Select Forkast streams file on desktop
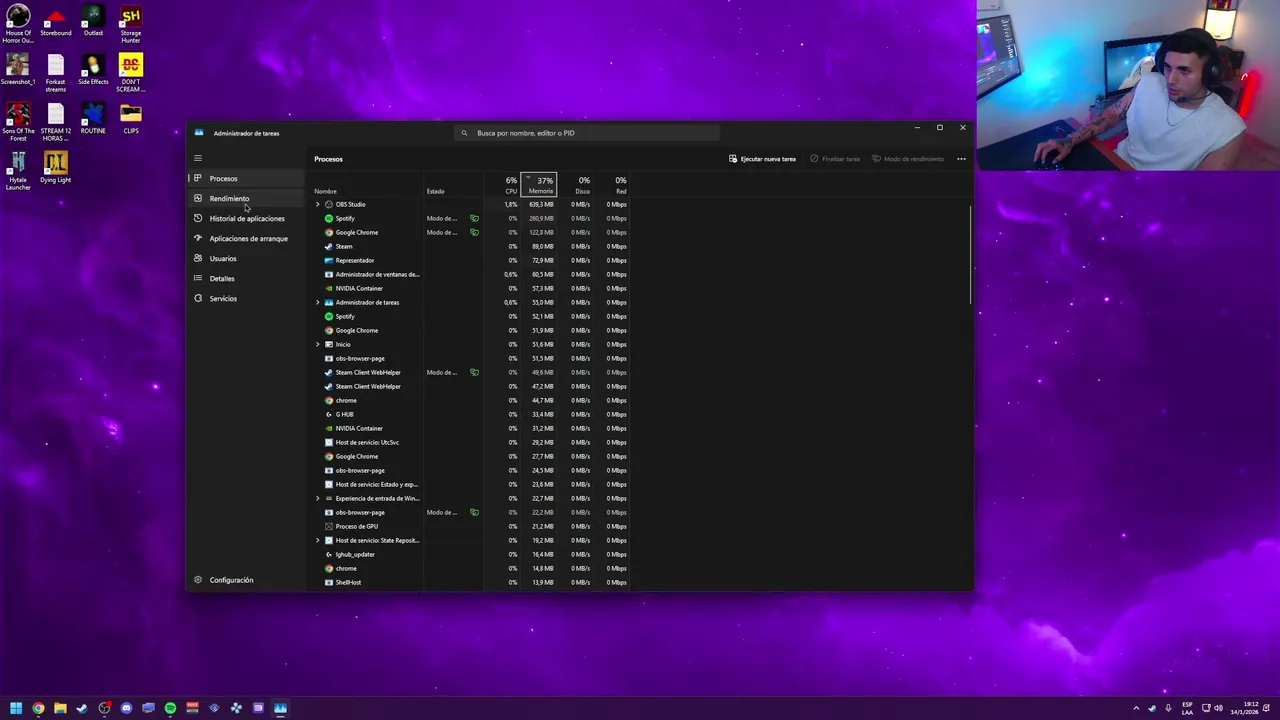Screen dimensions: 1280x720 pos(55,73)
